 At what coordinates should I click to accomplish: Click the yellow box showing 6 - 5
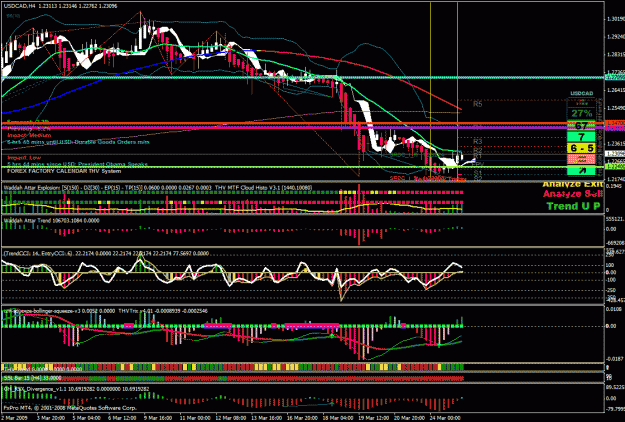pos(581,148)
